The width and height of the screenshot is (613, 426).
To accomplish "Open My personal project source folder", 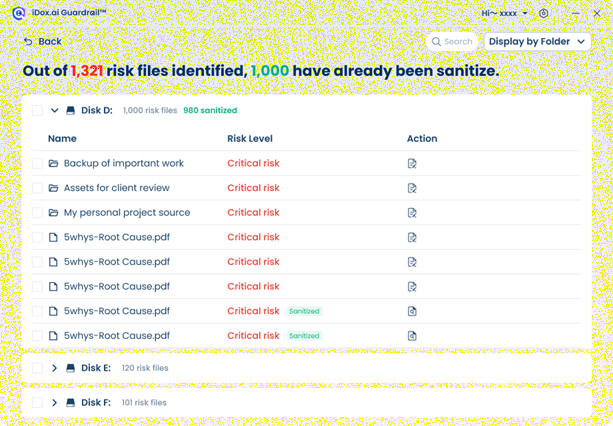I will pyautogui.click(x=127, y=213).
